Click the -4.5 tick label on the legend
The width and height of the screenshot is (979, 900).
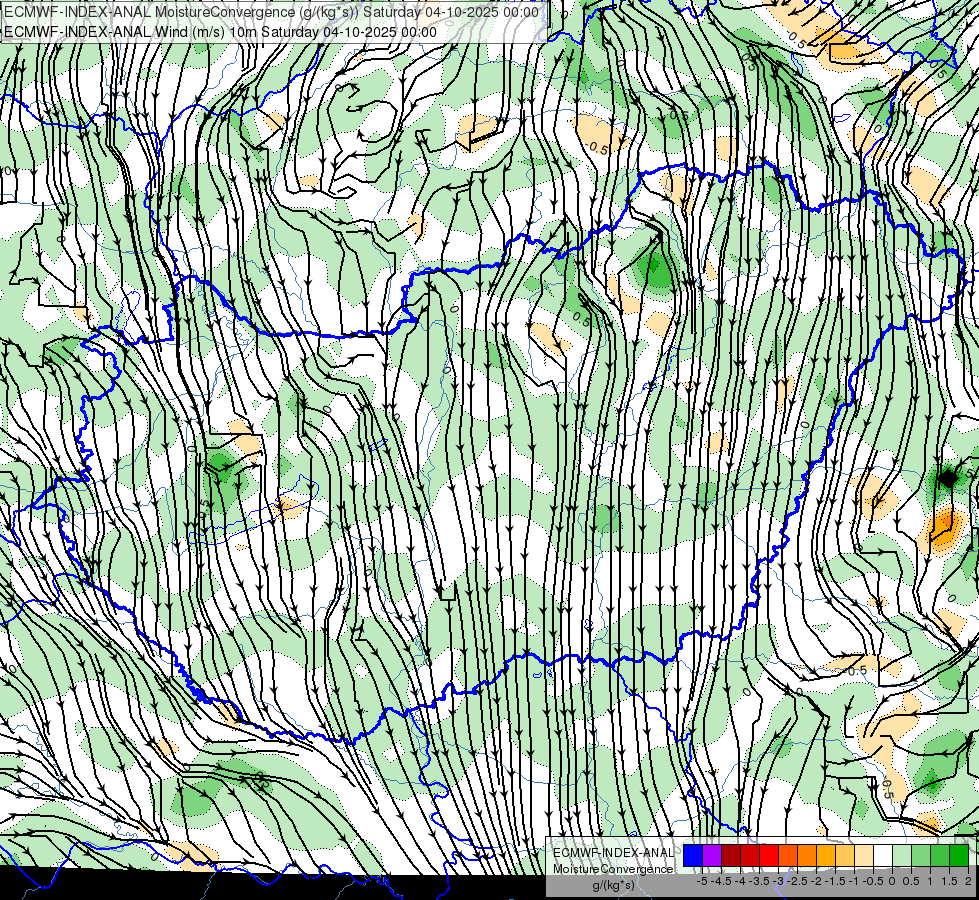click(722, 881)
